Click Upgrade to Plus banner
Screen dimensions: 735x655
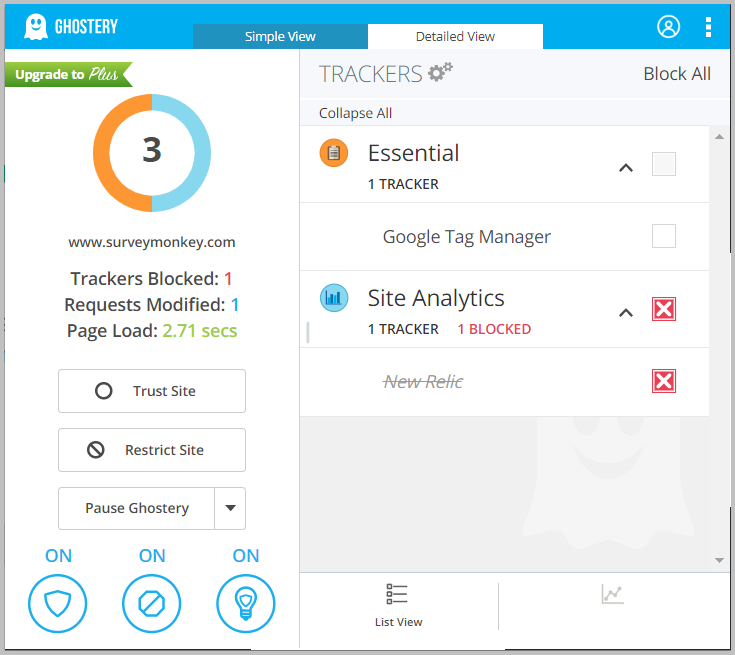[x=68, y=74]
